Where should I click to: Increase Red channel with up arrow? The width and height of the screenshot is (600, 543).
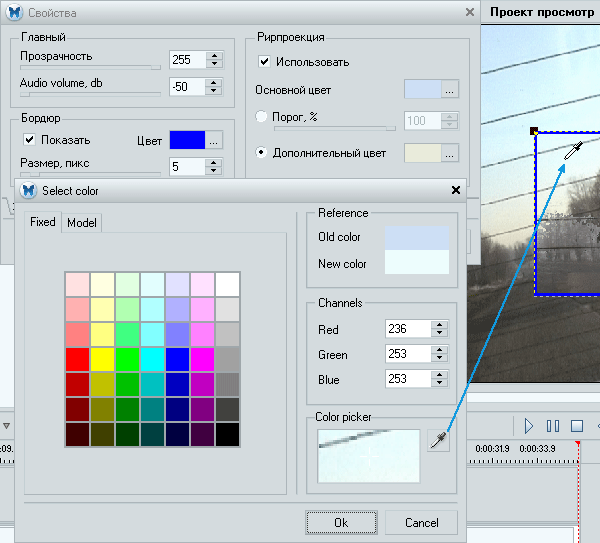tap(439, 324)
